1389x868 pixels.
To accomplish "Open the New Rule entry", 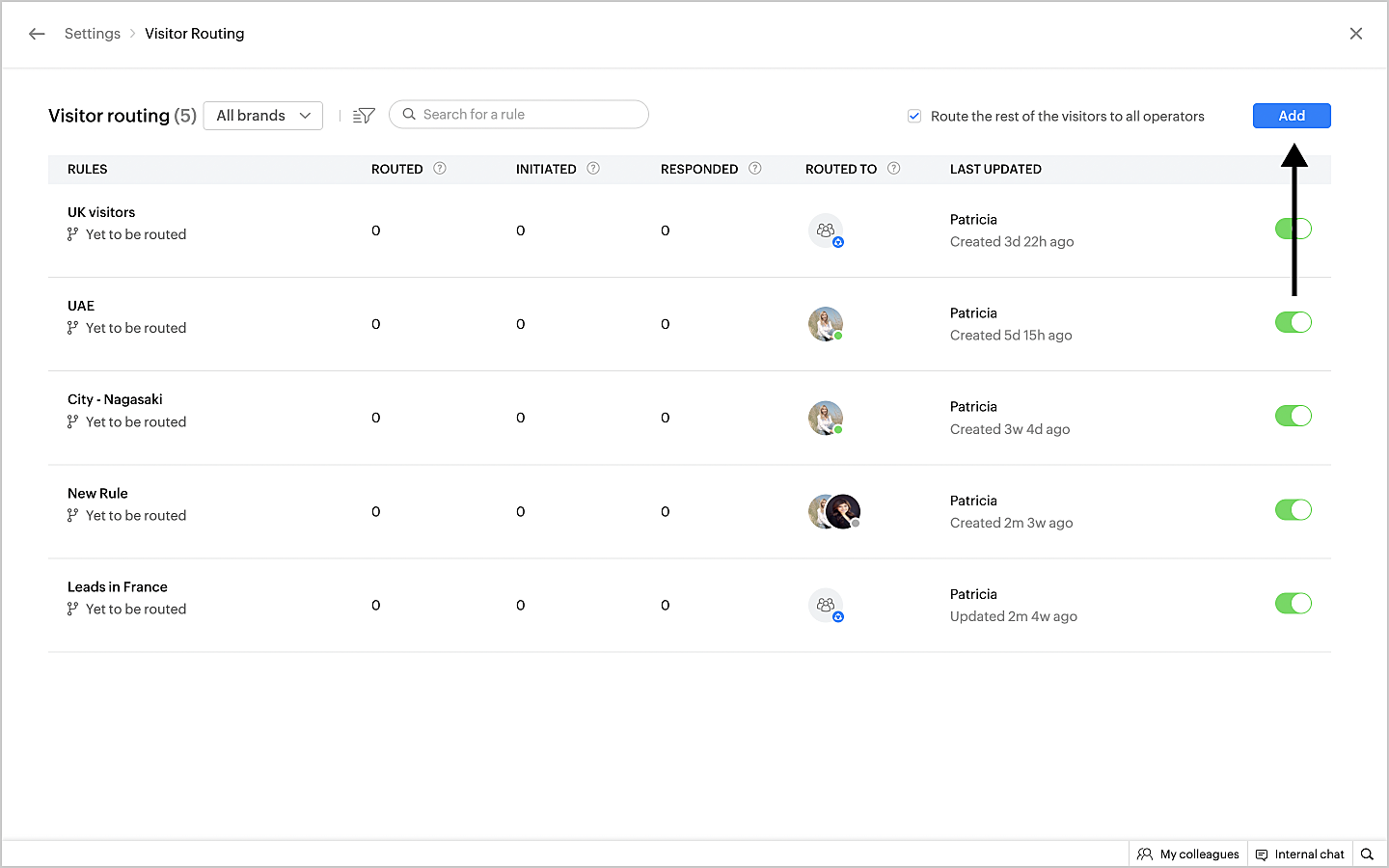I will [x=97, y=494].
